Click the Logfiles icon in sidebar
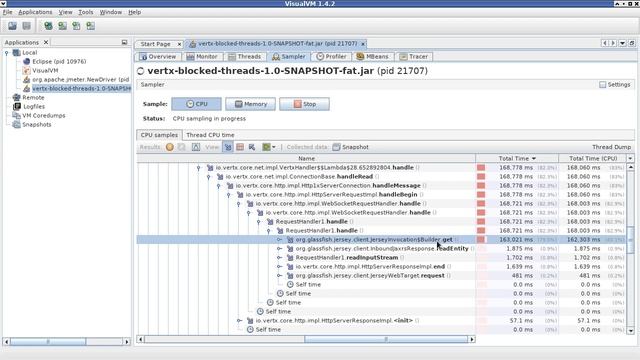 click(x=17, y=107)
